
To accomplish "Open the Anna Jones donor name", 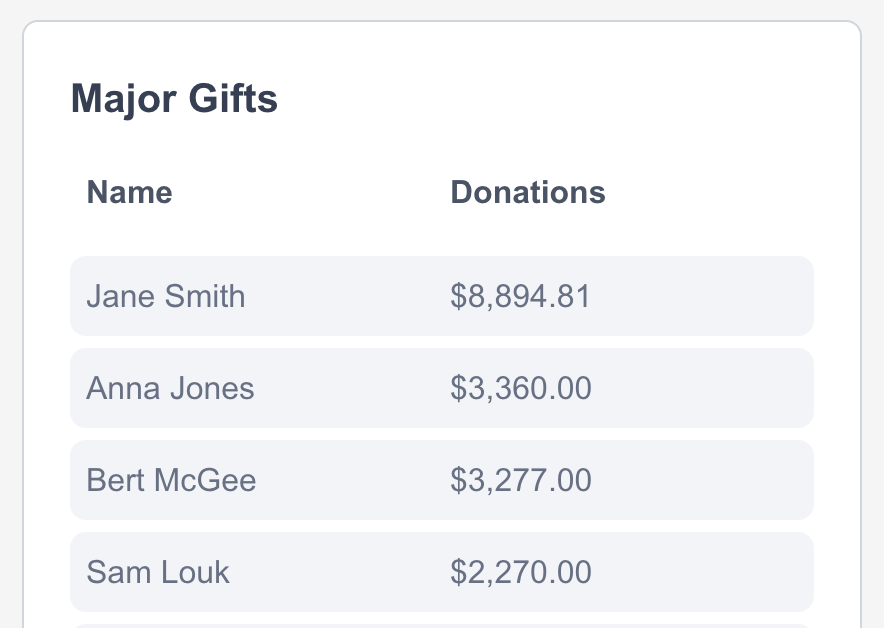I will [x=170, y=388].
